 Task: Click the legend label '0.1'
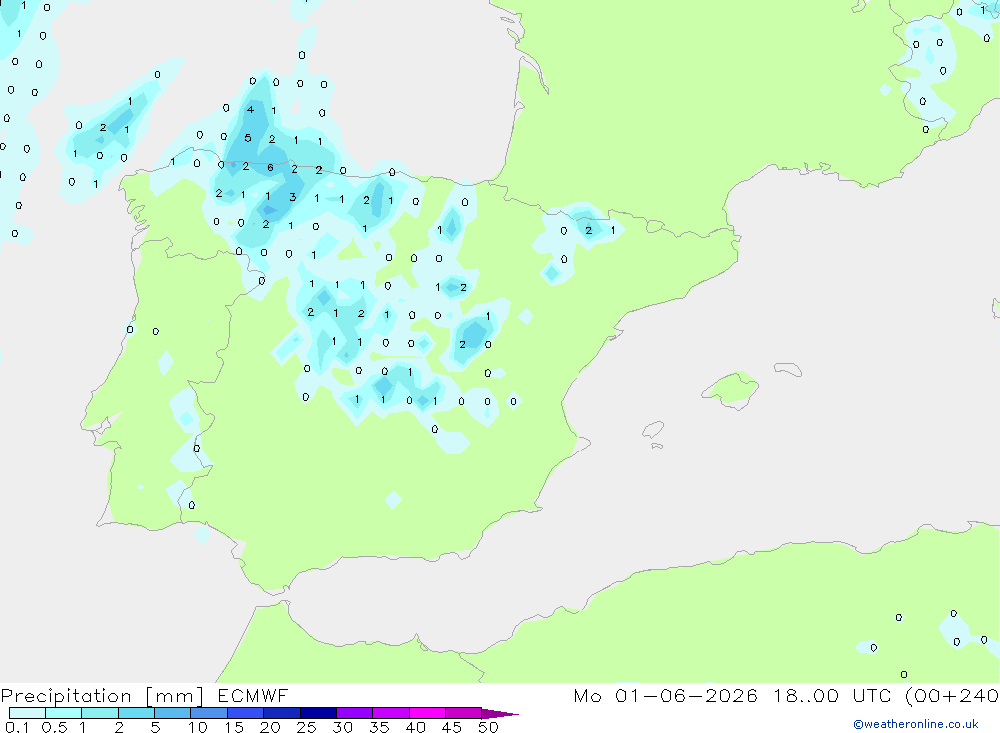(x=17, y=727)
